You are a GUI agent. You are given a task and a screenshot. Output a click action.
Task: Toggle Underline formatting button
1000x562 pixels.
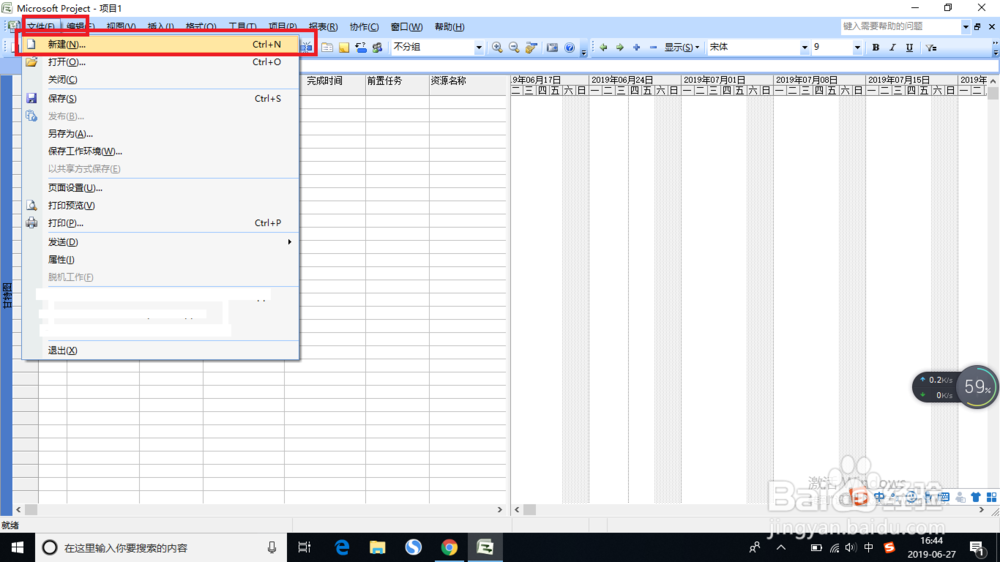(x=909, y=47)
